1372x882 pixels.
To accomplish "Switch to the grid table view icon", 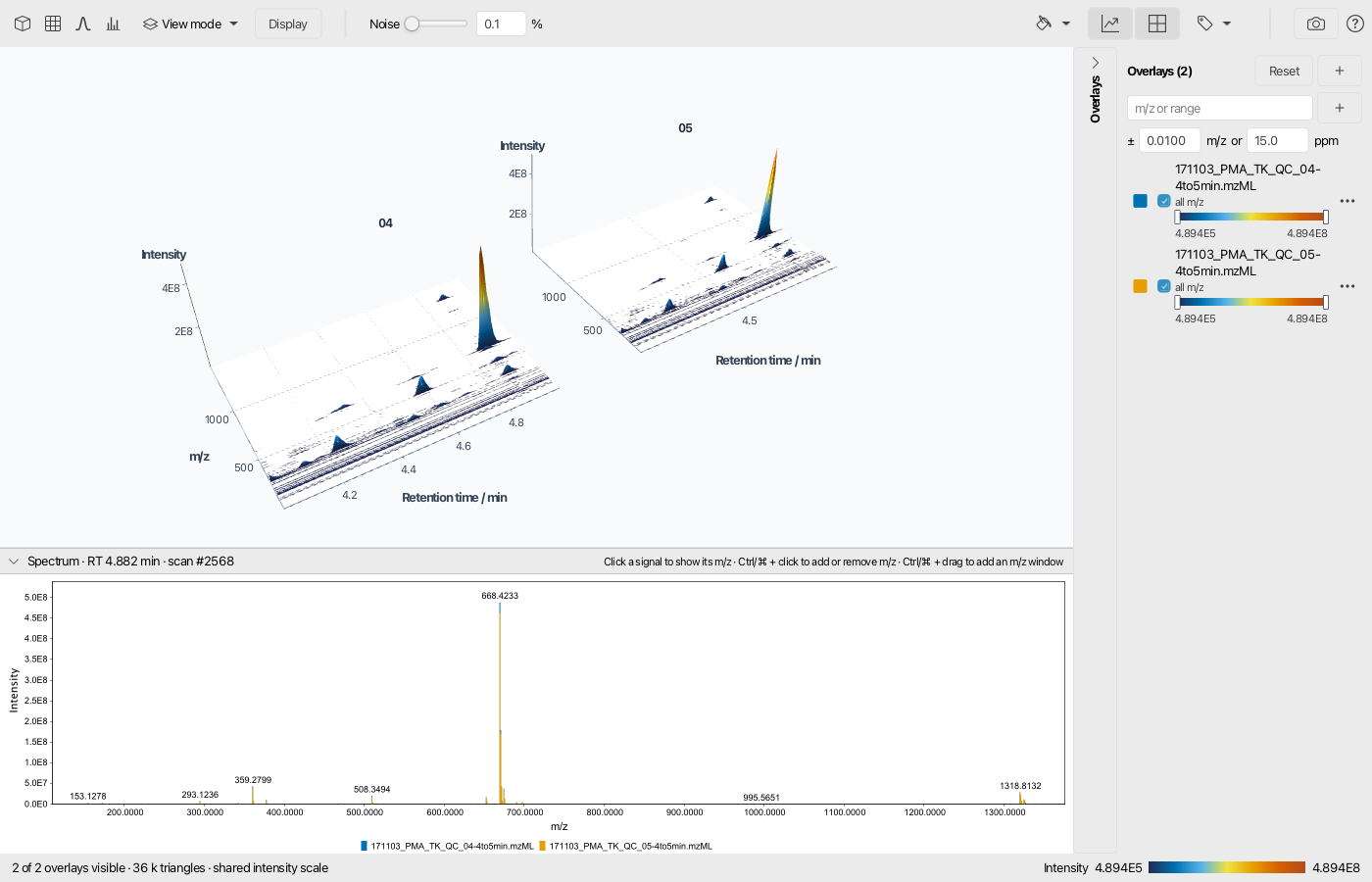I will [53, 24].
